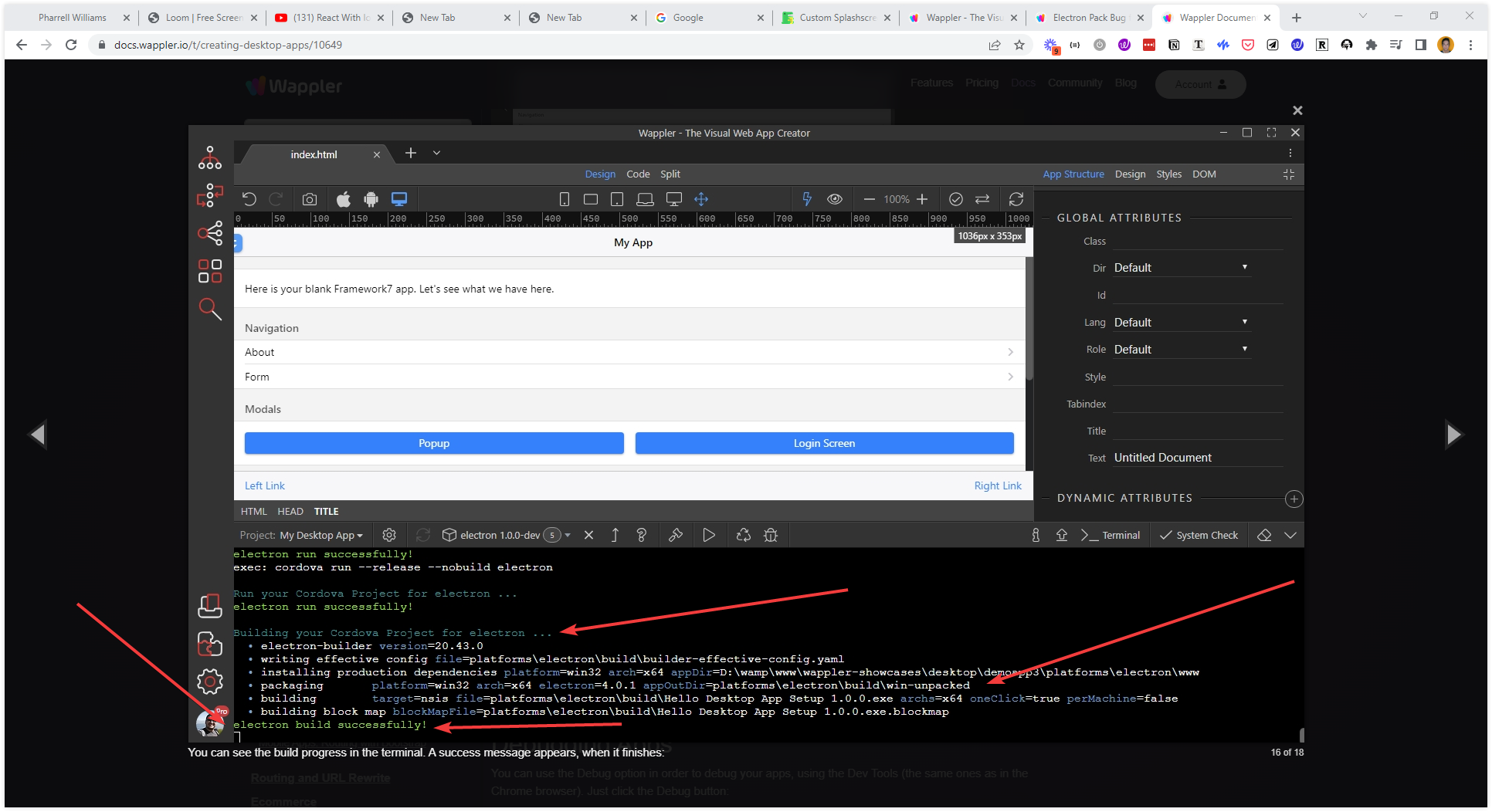Increase design zoom with the plus button
The height and width of the screenshot is (812, 1492).
tap(922, 199)
